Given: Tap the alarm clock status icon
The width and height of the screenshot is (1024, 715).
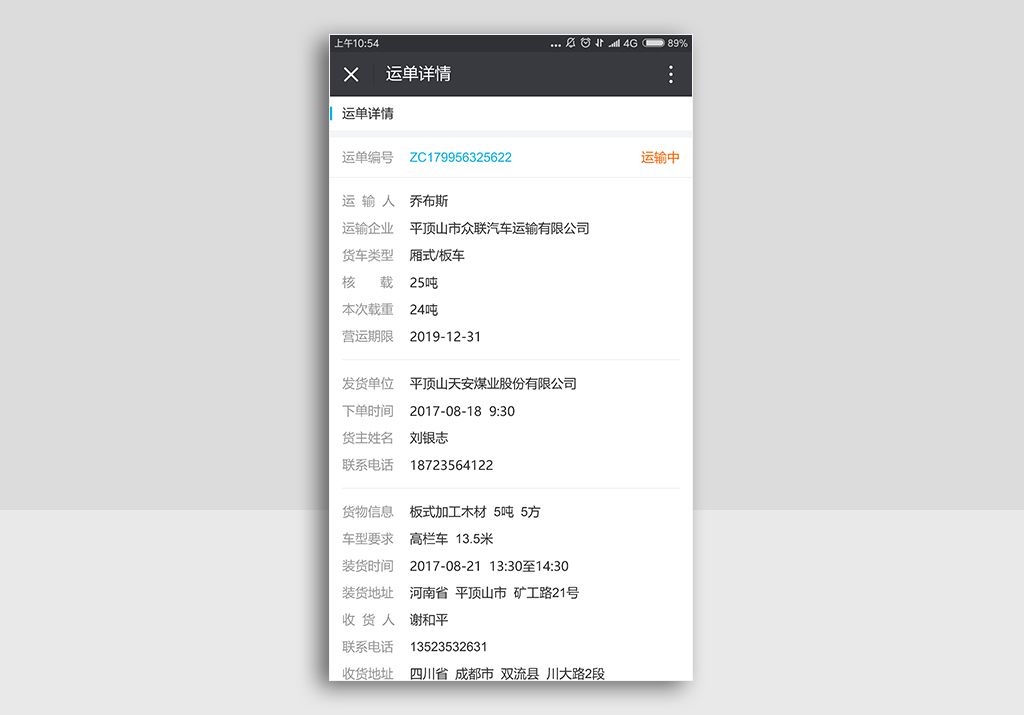Looking at the screenshot, I should coord(585,43).
